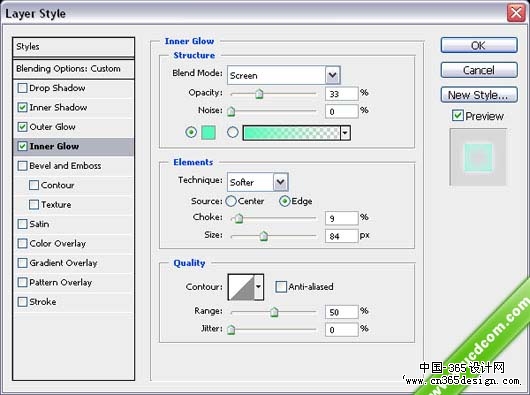Enable the Stroke checkbox

pos(22,302)
